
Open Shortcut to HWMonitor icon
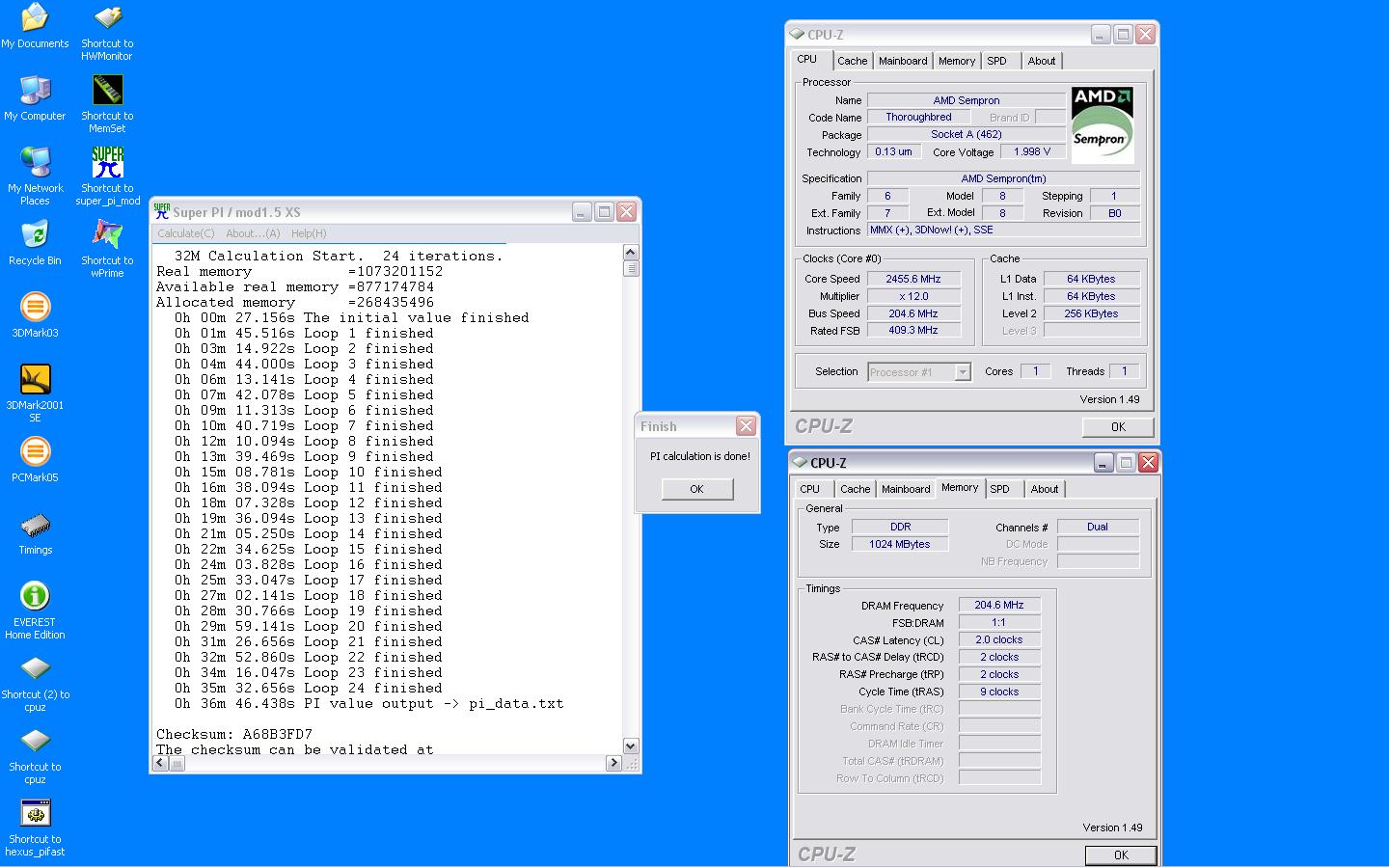click(x=107, y=32)
